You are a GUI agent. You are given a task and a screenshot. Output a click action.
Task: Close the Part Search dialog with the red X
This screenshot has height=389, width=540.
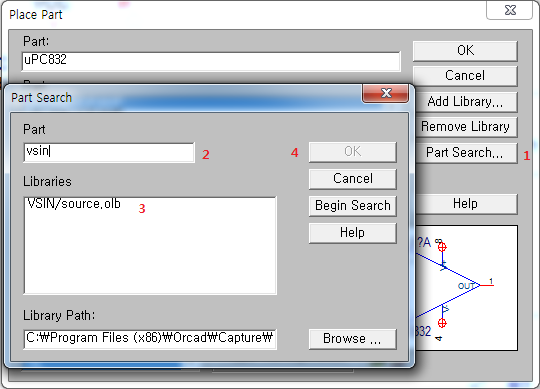pos(386,93)
